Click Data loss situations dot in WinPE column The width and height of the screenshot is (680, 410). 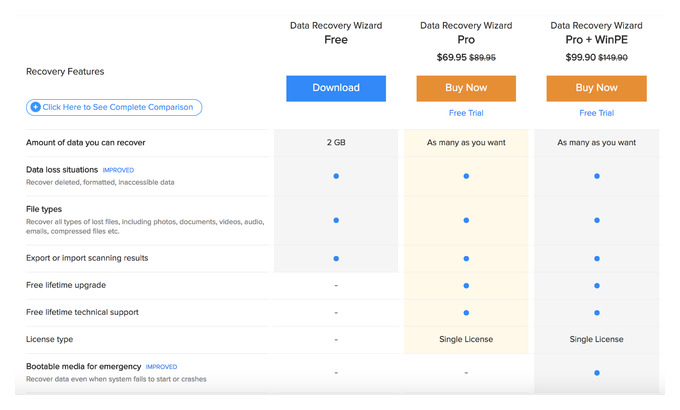click(x=597, y=176)
